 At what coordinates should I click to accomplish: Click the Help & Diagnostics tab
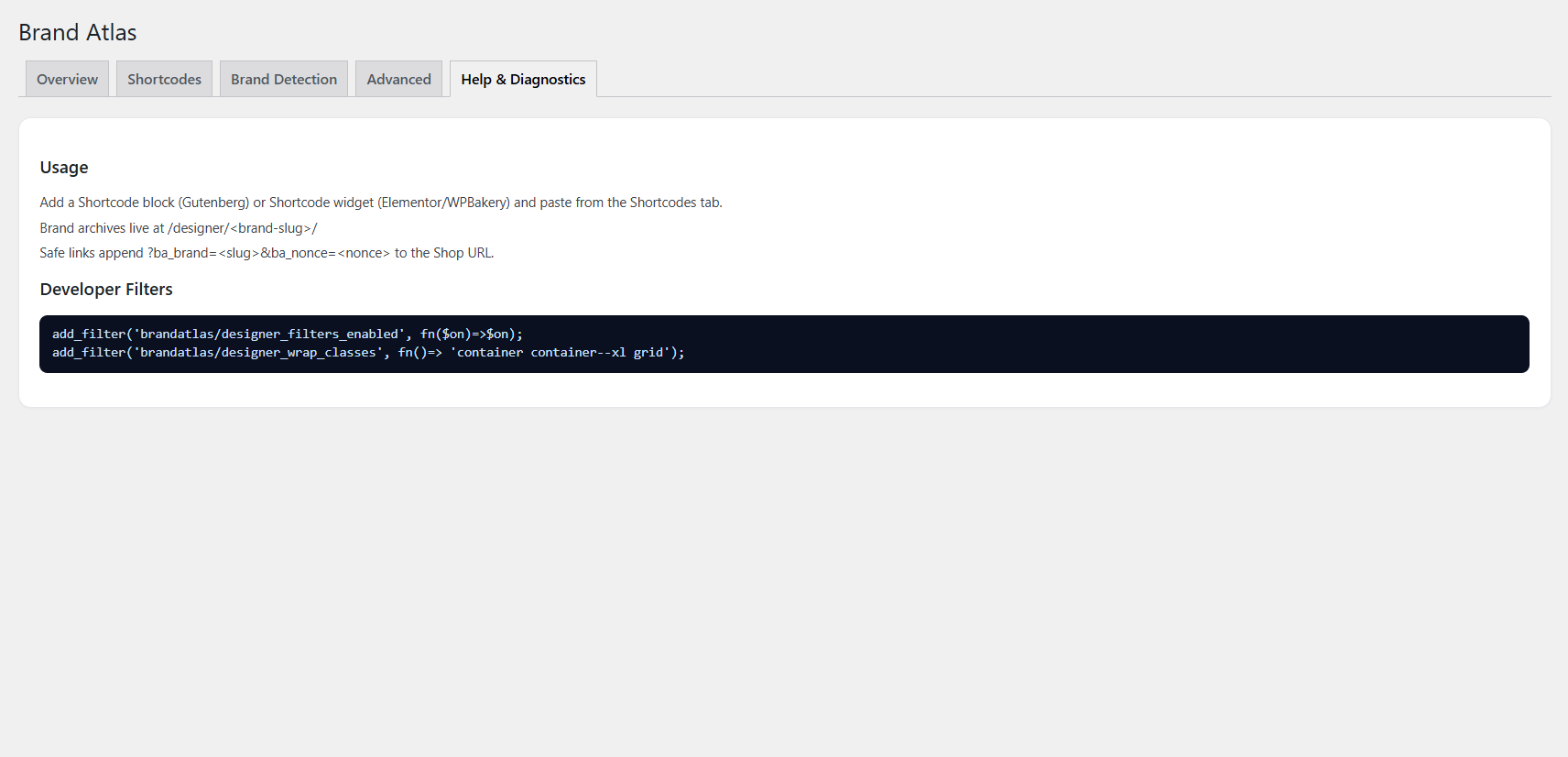point(523,79)
